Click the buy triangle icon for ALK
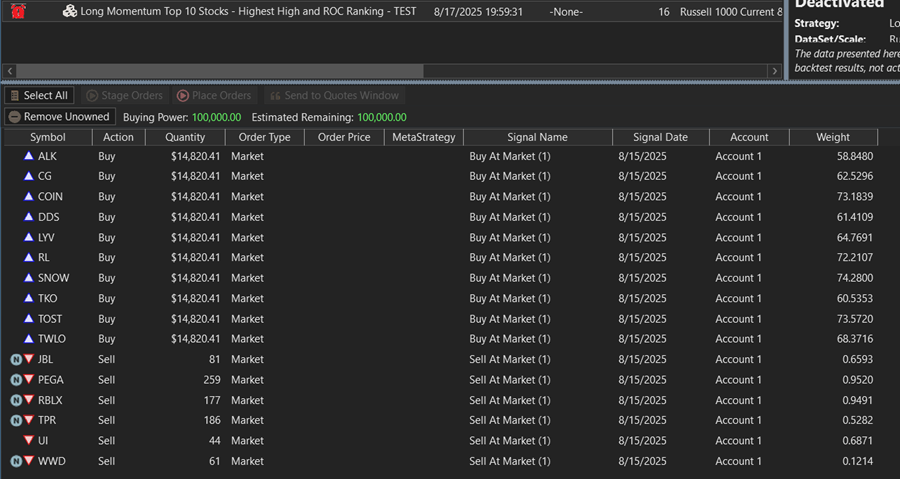This screenshot has width=900, height=479. (29, 155)
